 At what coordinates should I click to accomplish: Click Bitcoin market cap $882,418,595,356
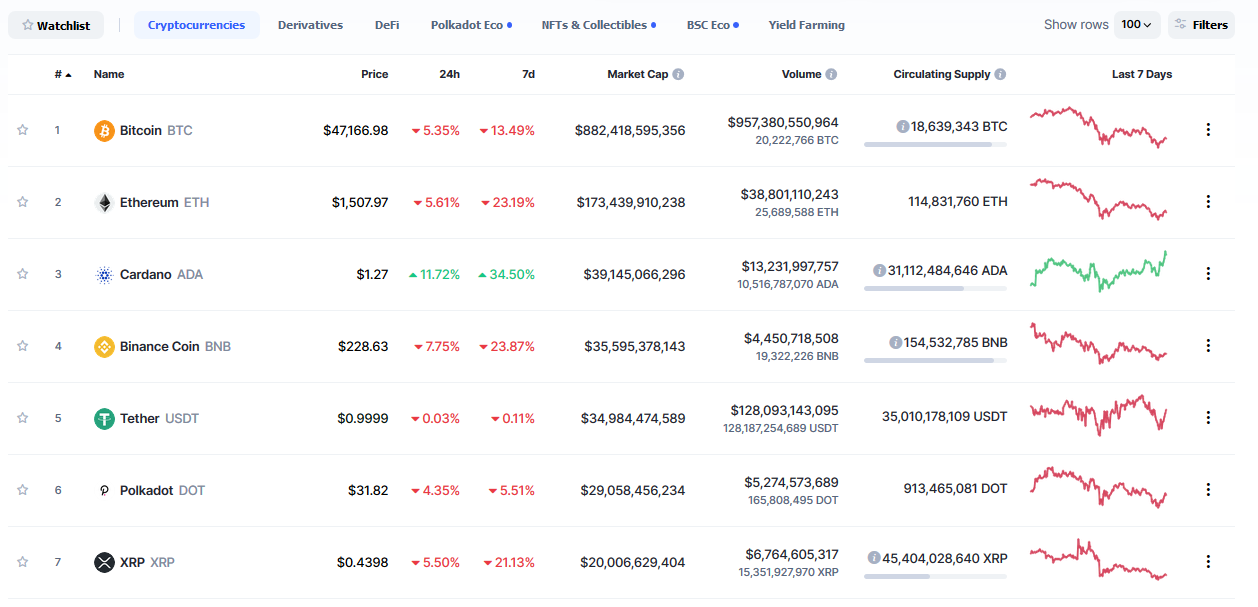tap(630, 130)
